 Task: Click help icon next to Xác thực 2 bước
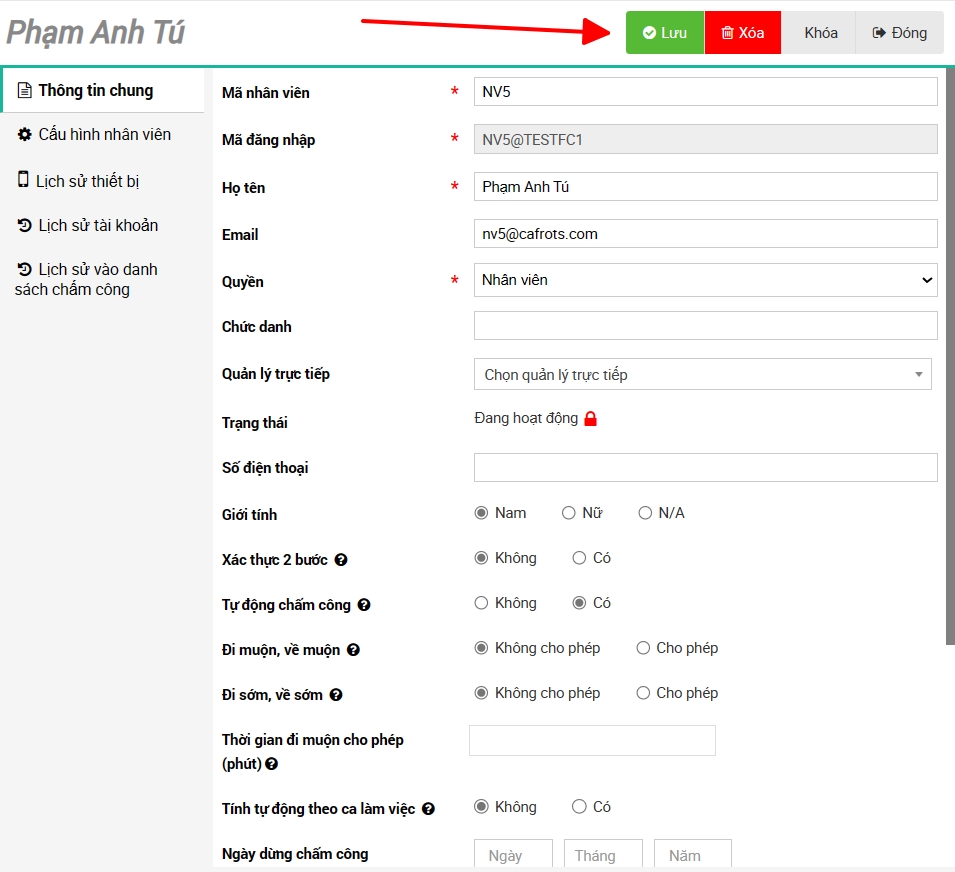(x=341, y=560)
